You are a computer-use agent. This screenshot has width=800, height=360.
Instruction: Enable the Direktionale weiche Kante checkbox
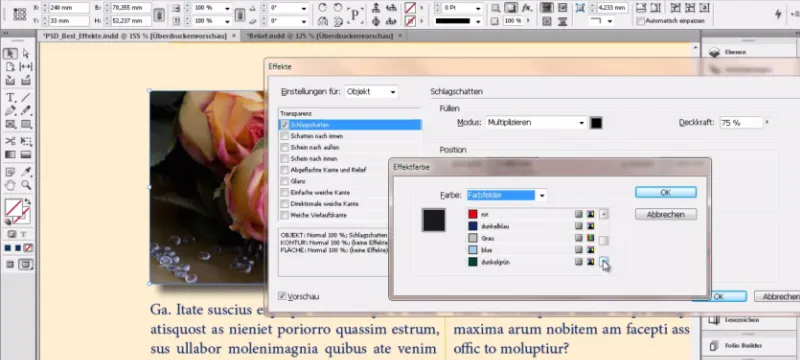(x=284, y=203)
